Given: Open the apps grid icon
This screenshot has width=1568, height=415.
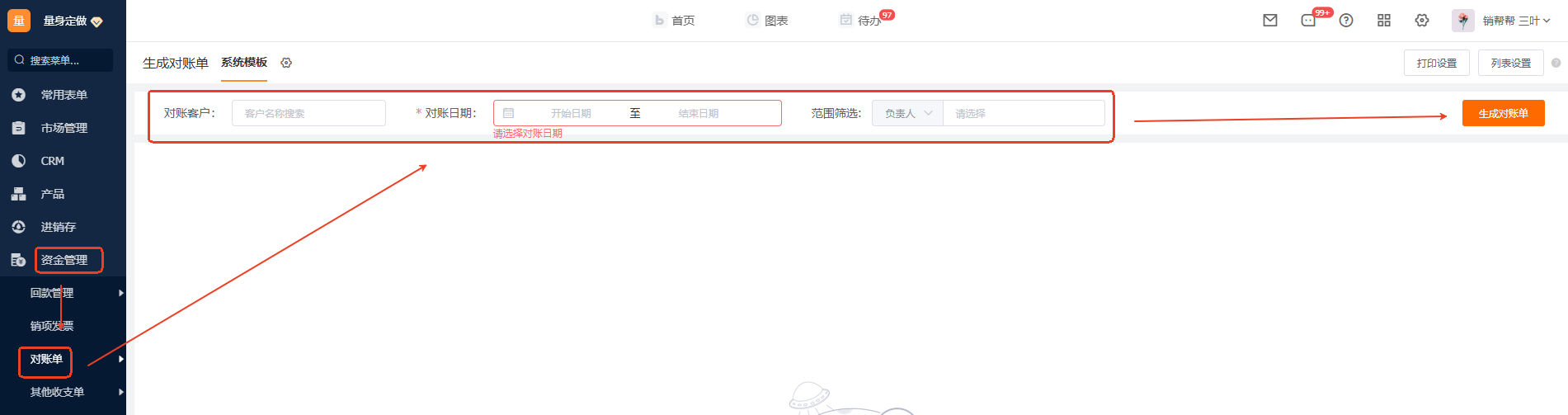Looking at the screenshot, I should (x=1384, y=21).
